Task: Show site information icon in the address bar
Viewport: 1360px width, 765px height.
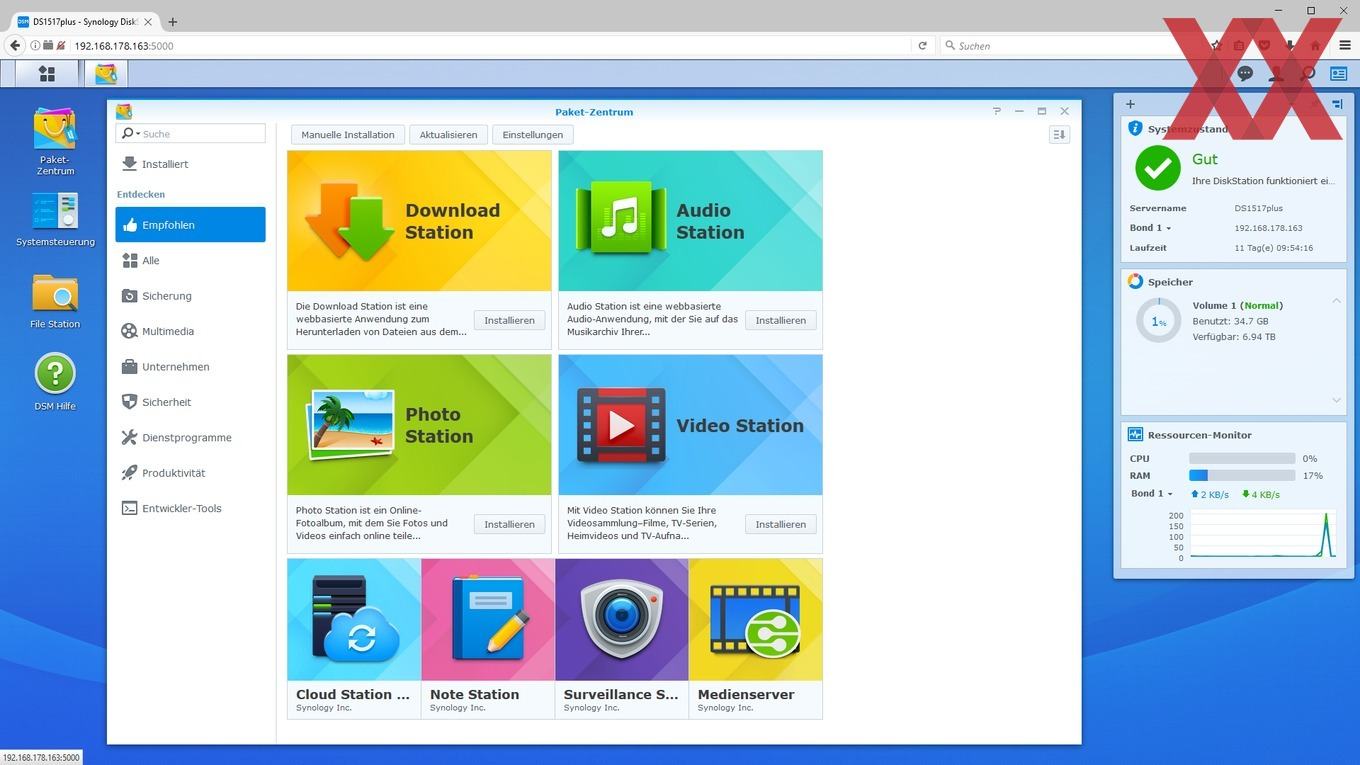Action: point(35,45)
